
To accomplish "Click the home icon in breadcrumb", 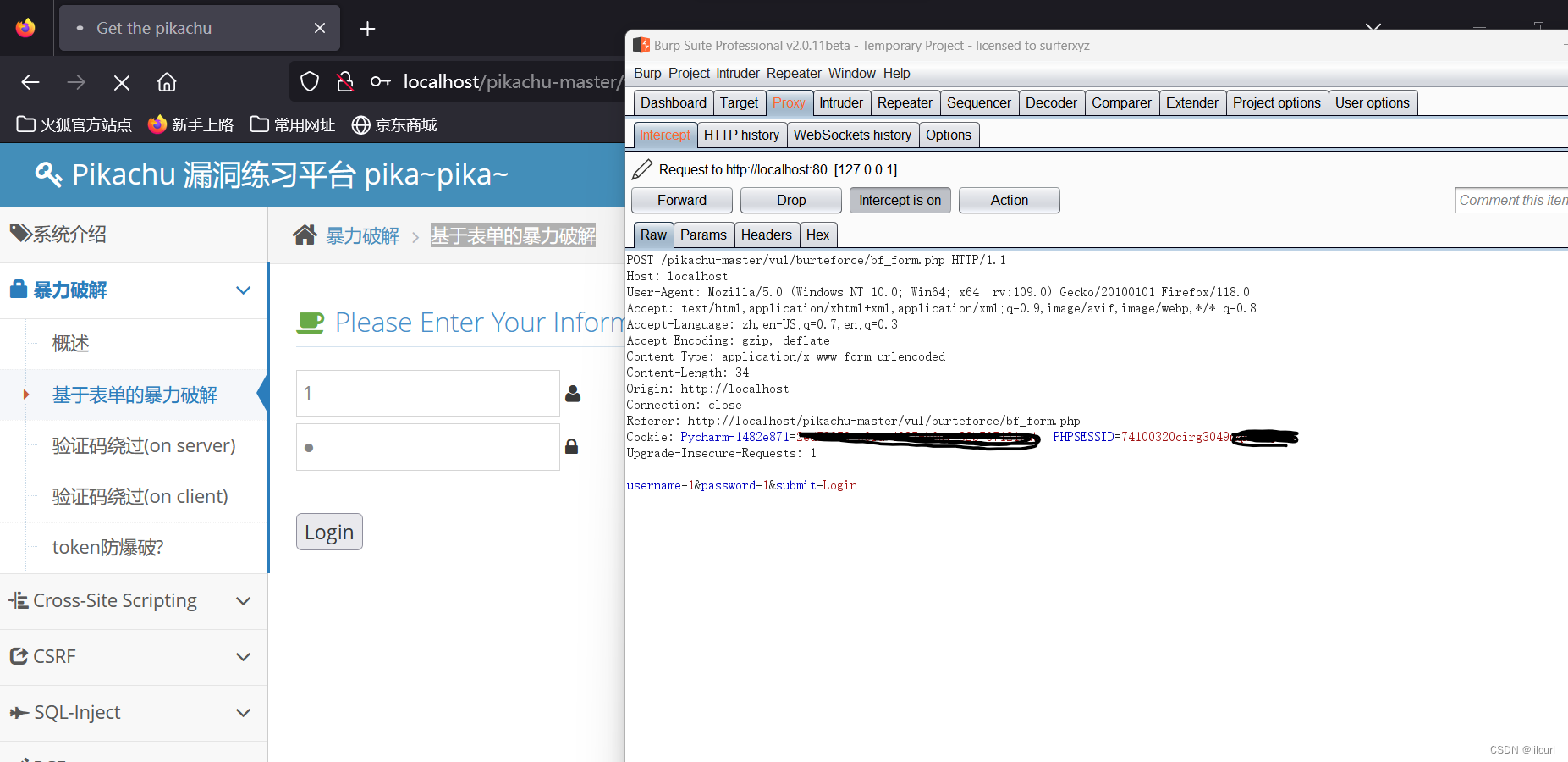I will 305,235.
